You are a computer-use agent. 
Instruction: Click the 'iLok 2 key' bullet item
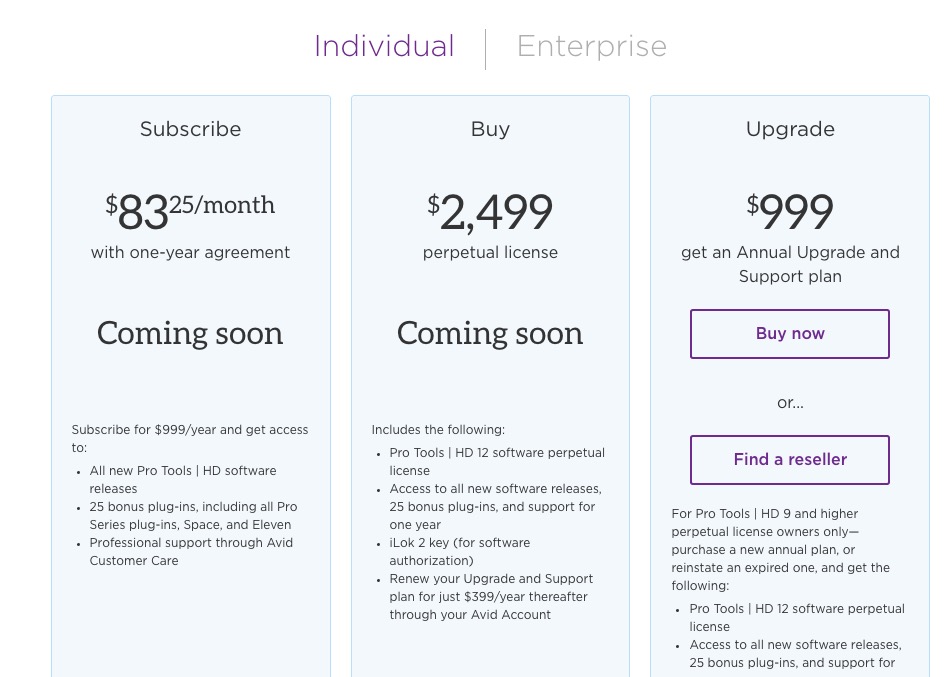pos(460,551)
